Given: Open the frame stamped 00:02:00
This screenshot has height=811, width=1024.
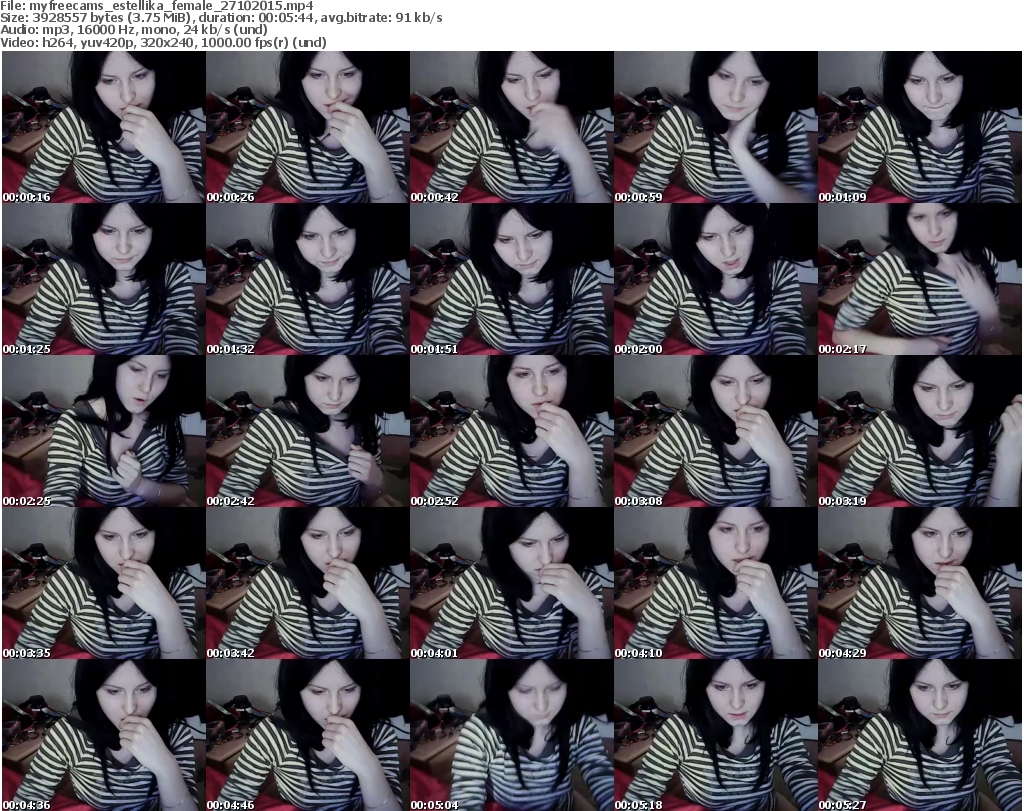Looking at the screenshot, I should click(x=716, y=279).
